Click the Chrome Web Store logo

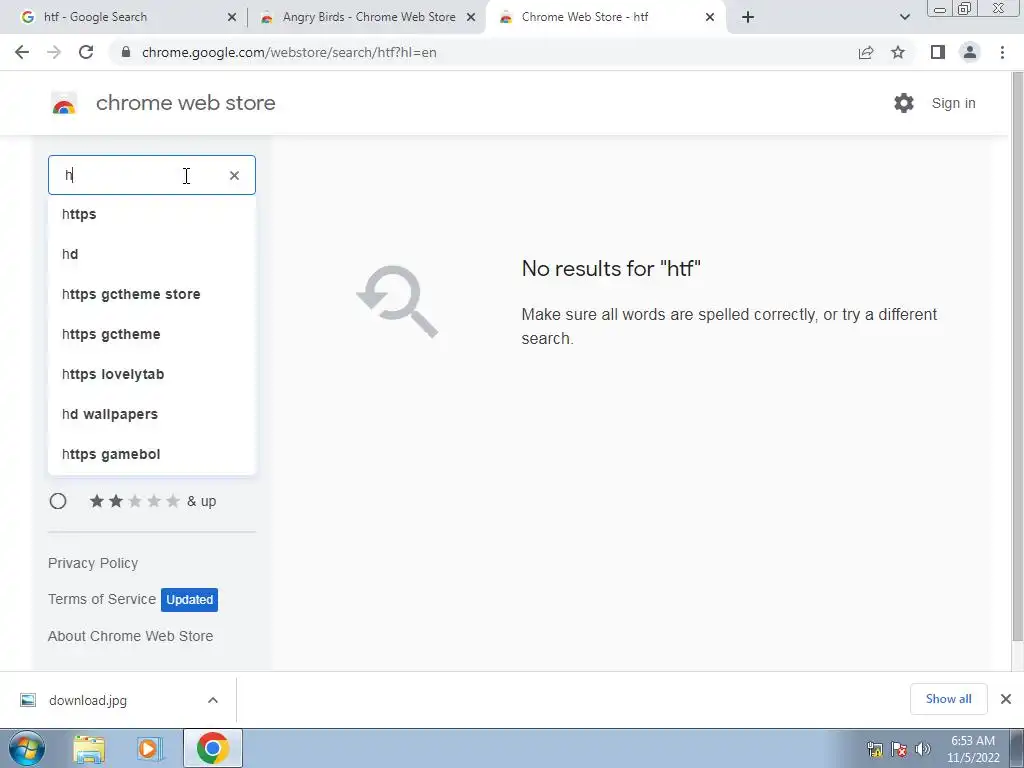(64, 103)
